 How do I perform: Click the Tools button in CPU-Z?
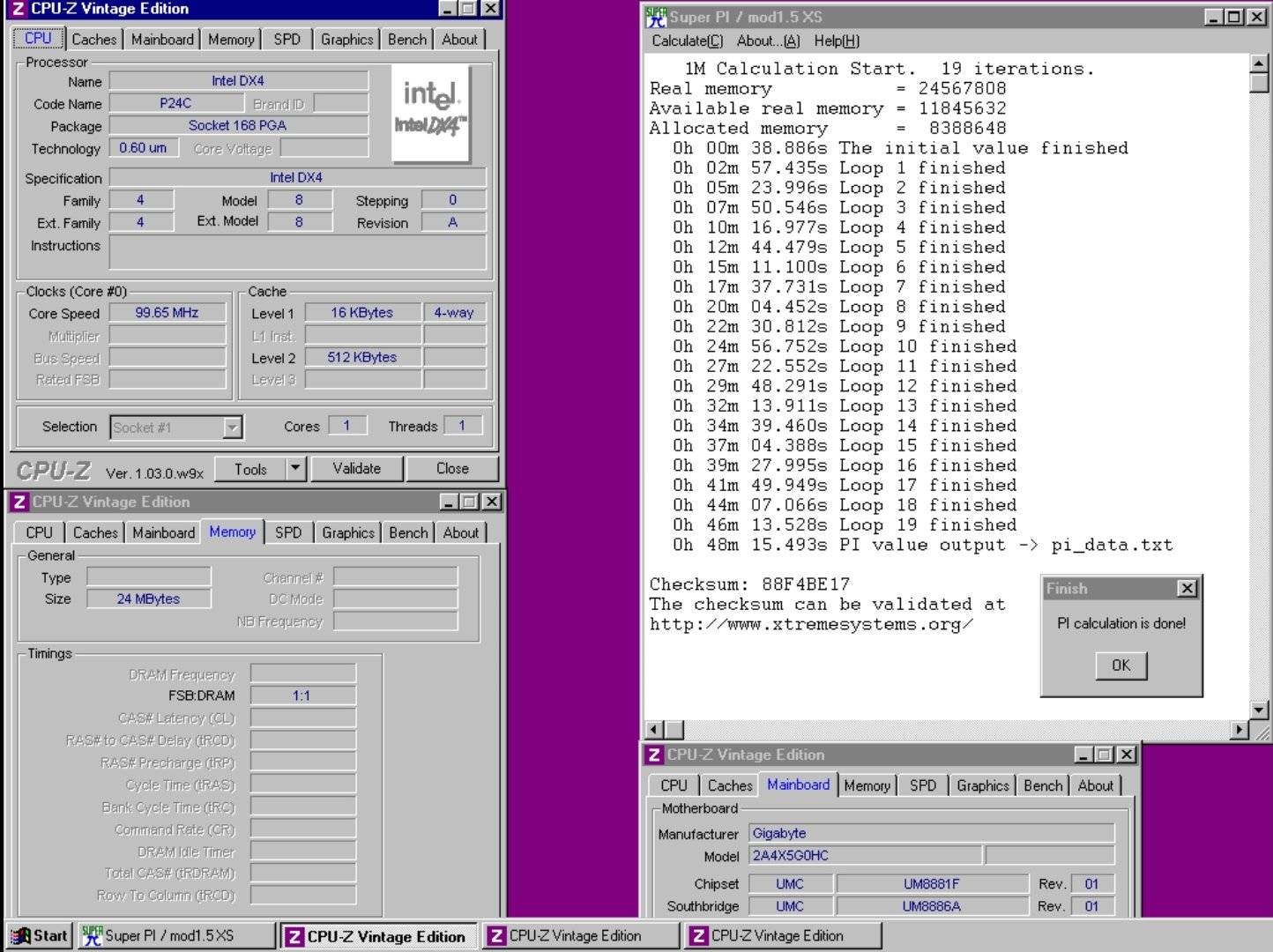(x=250, y=469)
